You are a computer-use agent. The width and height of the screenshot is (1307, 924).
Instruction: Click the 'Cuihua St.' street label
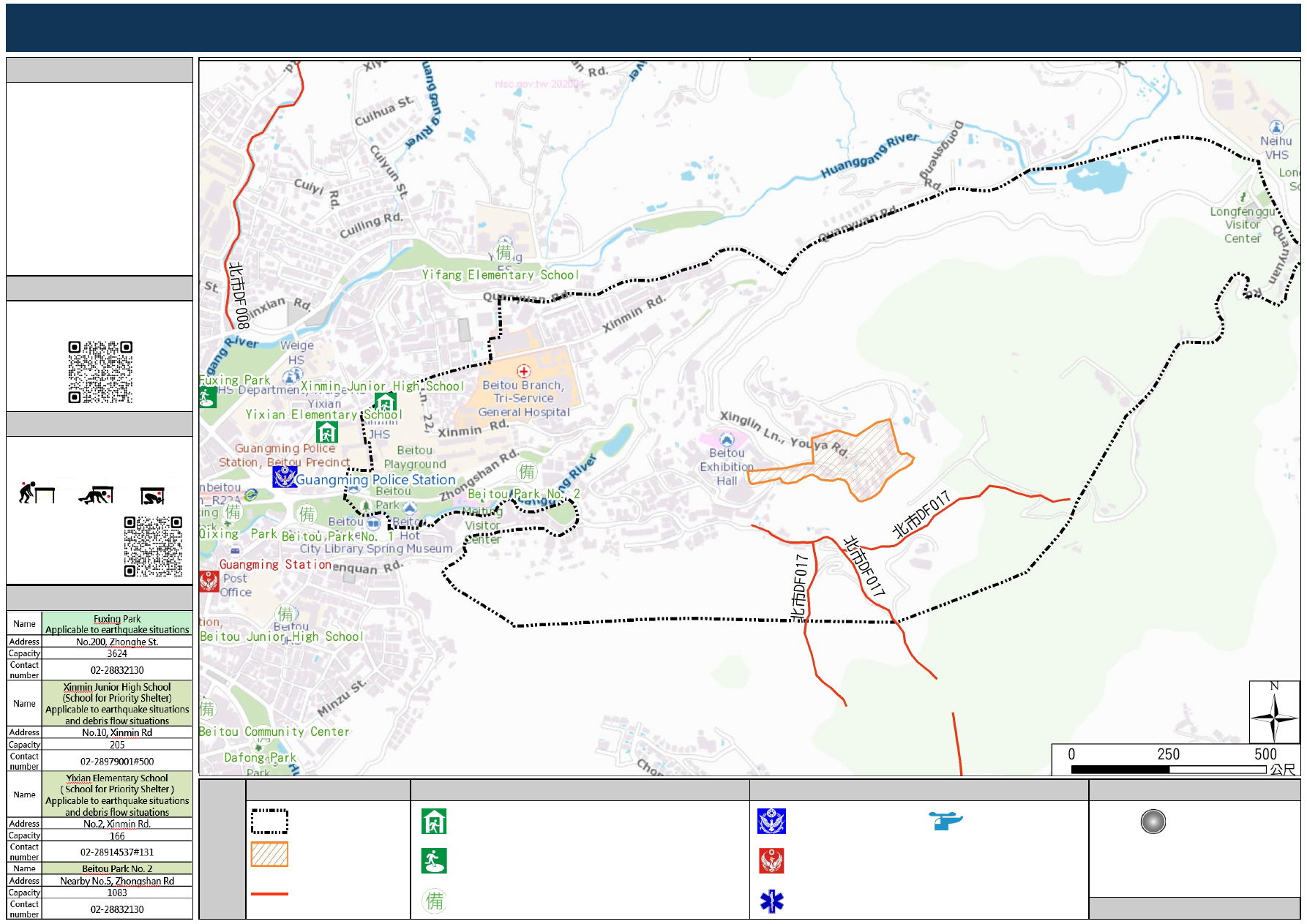384,111
